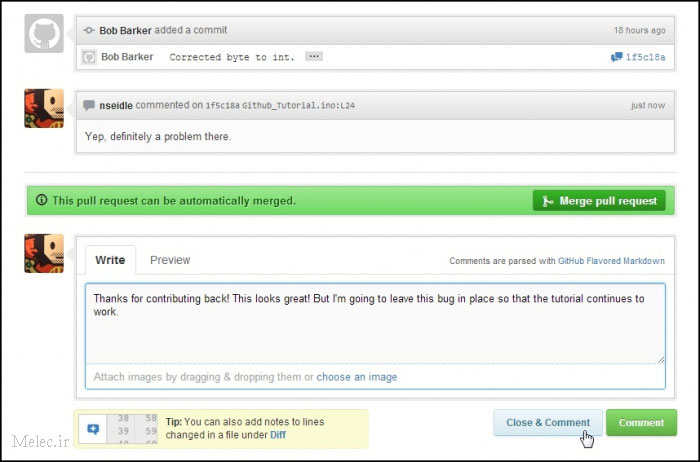The width and height of the screenshot is (700, 462).
Task: Open nseidle's avatar next to the existing comment
Action: coord(43,108)
